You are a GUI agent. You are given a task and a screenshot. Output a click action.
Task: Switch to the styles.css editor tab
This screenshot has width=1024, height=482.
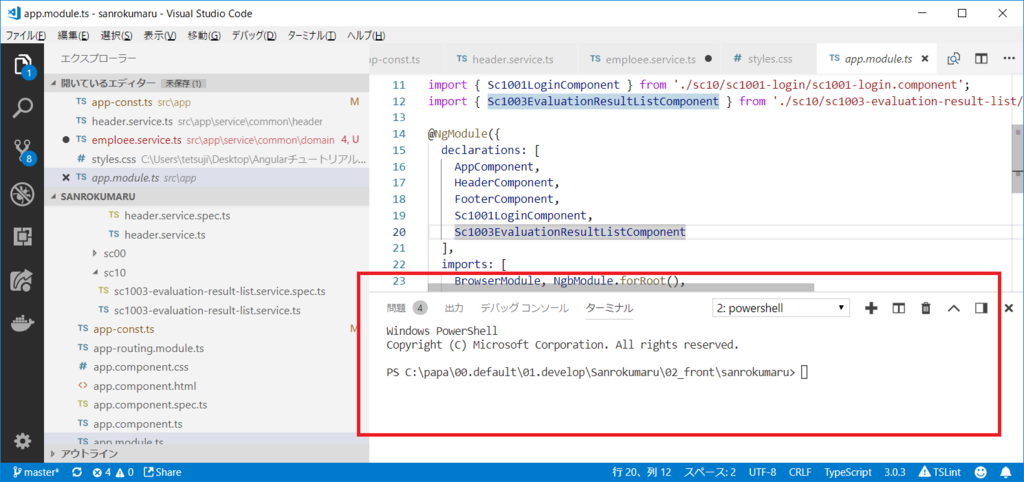tap(768, 59)
